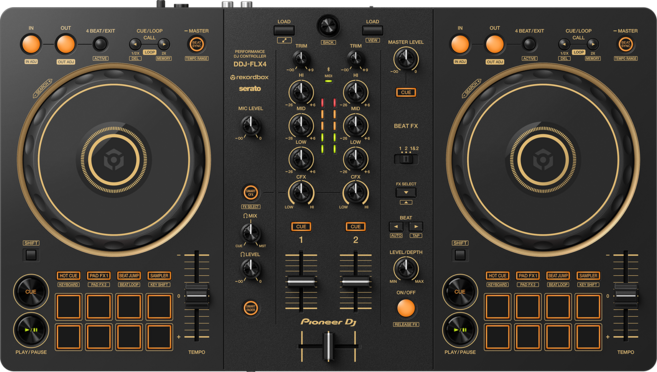Push the left deck 4 BEAT/EXIT button
This screenshot has height=372, width=657.
(x=100, y=44)
